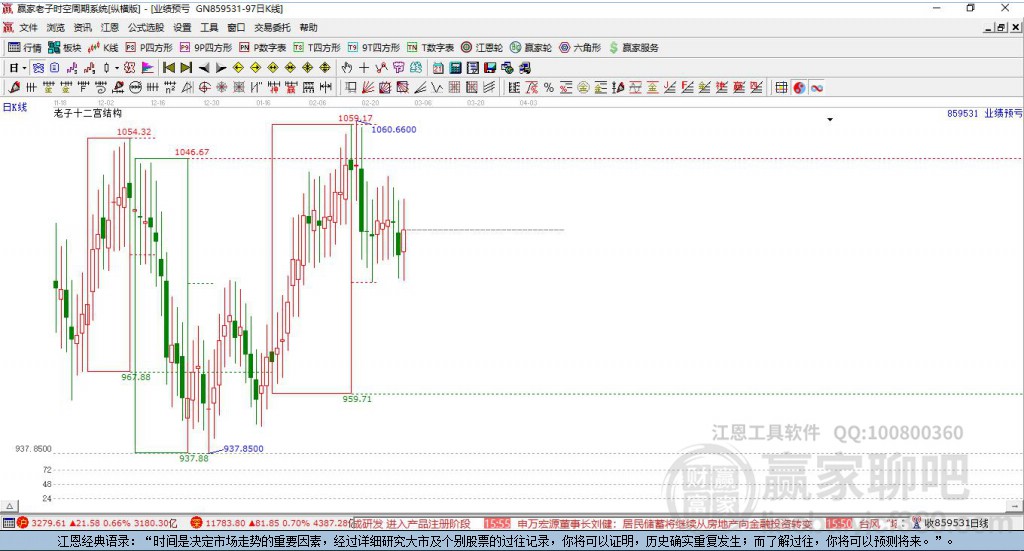
Task: Step chart right with the black right arrow
Action: pos(221,68)
